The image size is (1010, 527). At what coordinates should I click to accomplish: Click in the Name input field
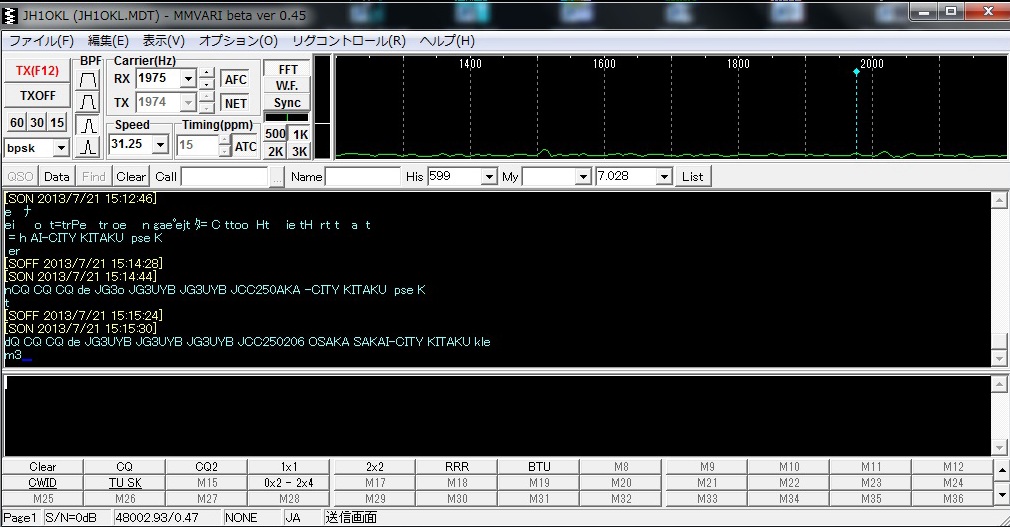[x=362, y=176]
